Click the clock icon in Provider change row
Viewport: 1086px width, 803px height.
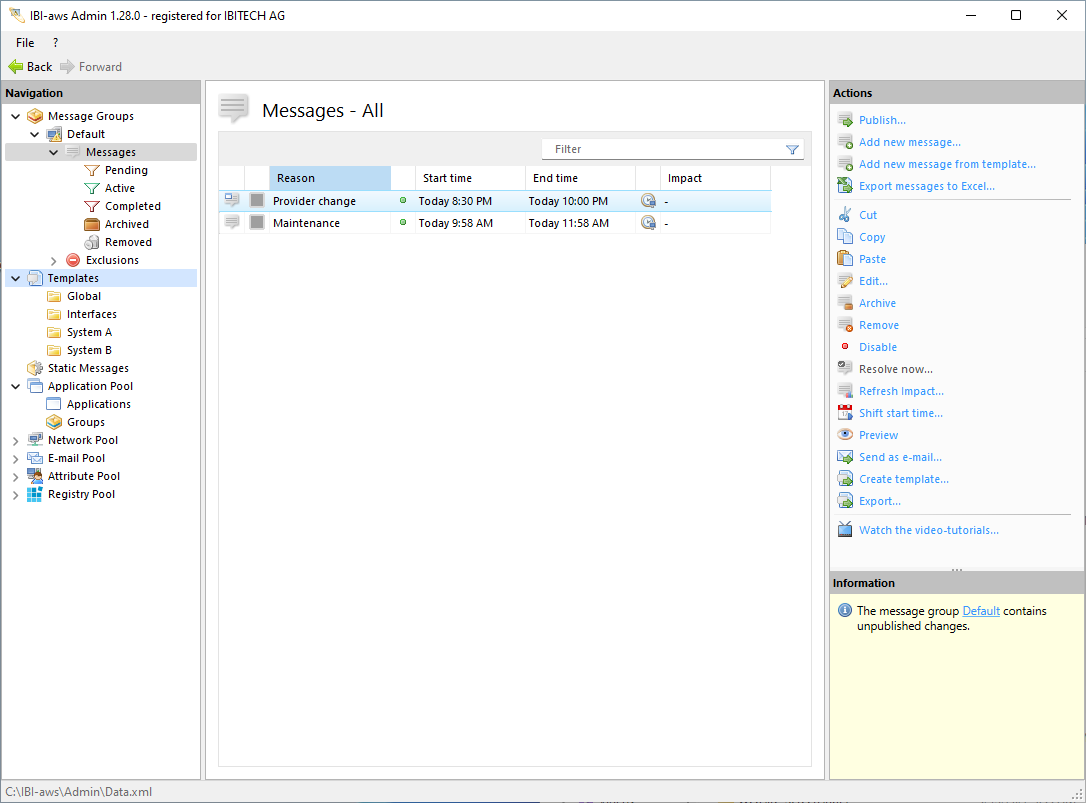coord(648,201)
